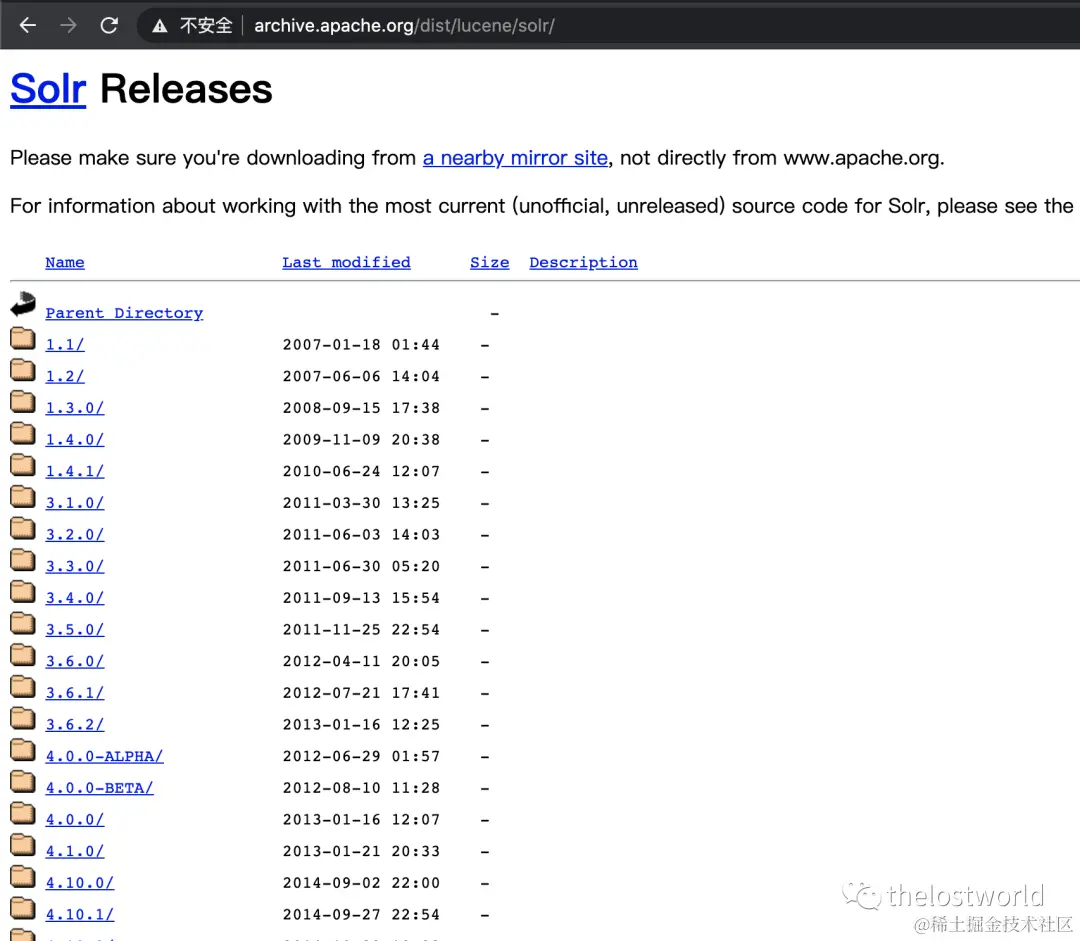Open the 1.4.0/ directory link
The image size is (1080, 941).
tap(74, 440)
